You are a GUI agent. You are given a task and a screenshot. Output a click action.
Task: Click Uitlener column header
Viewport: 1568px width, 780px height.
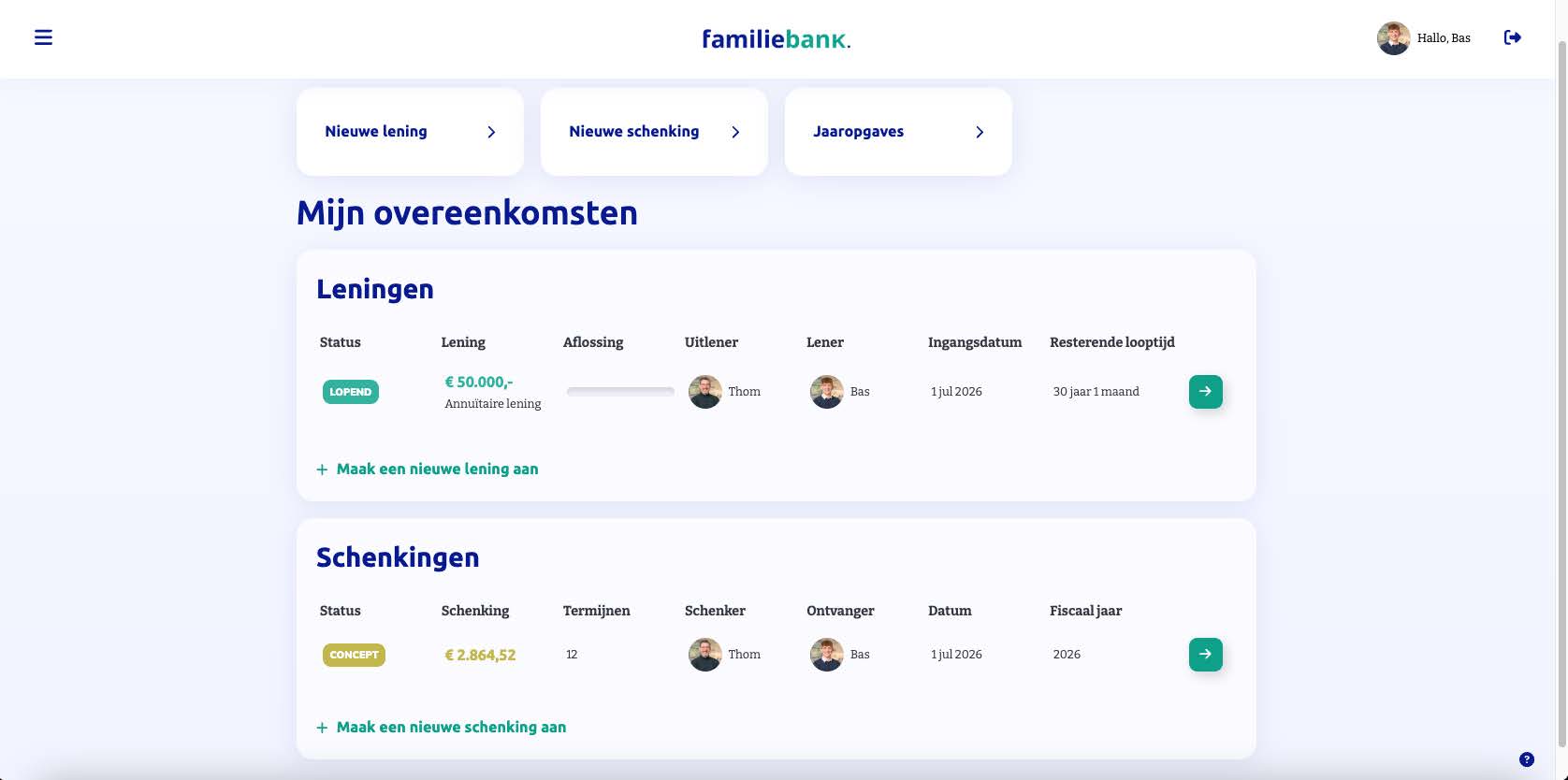coord(711,342)
